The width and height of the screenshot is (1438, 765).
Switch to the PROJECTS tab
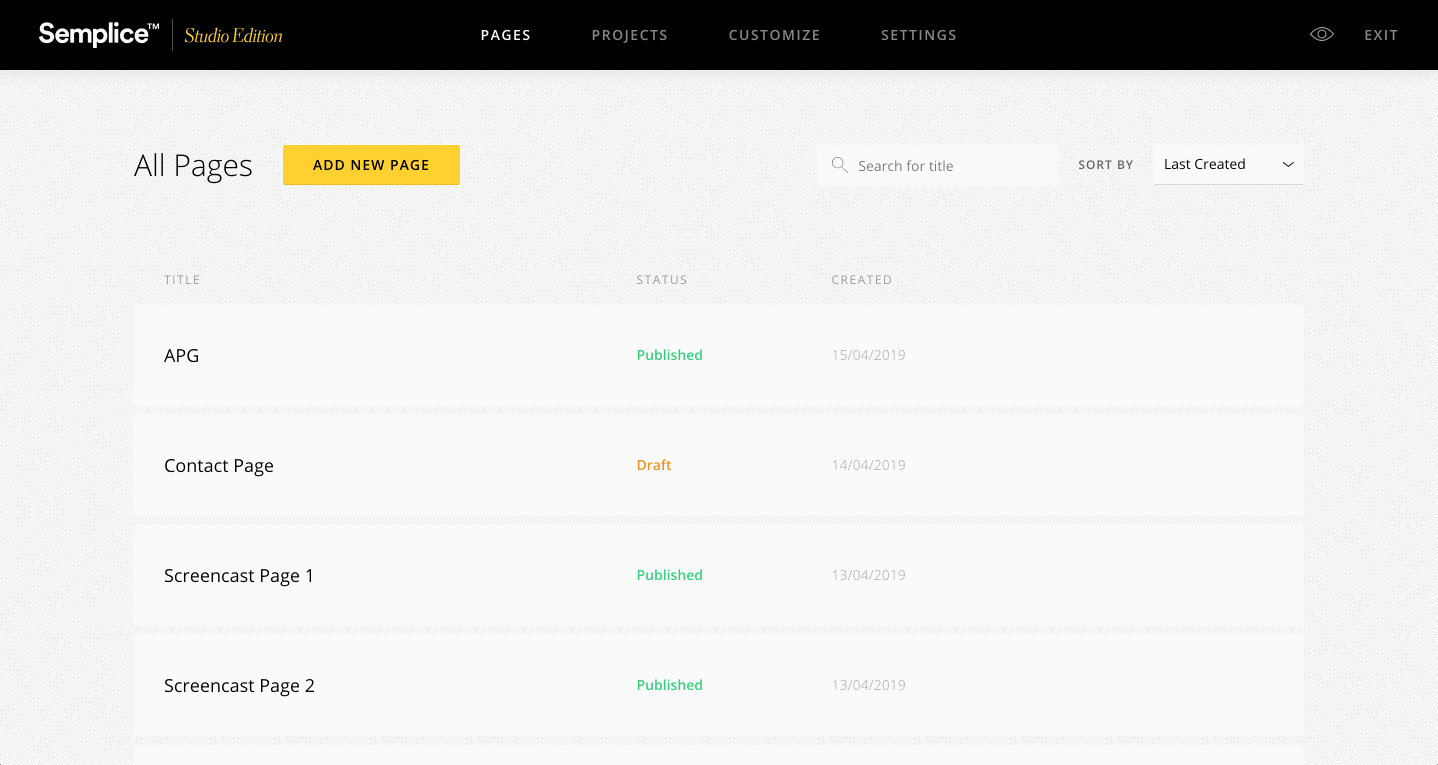click(x=630, y=34)
